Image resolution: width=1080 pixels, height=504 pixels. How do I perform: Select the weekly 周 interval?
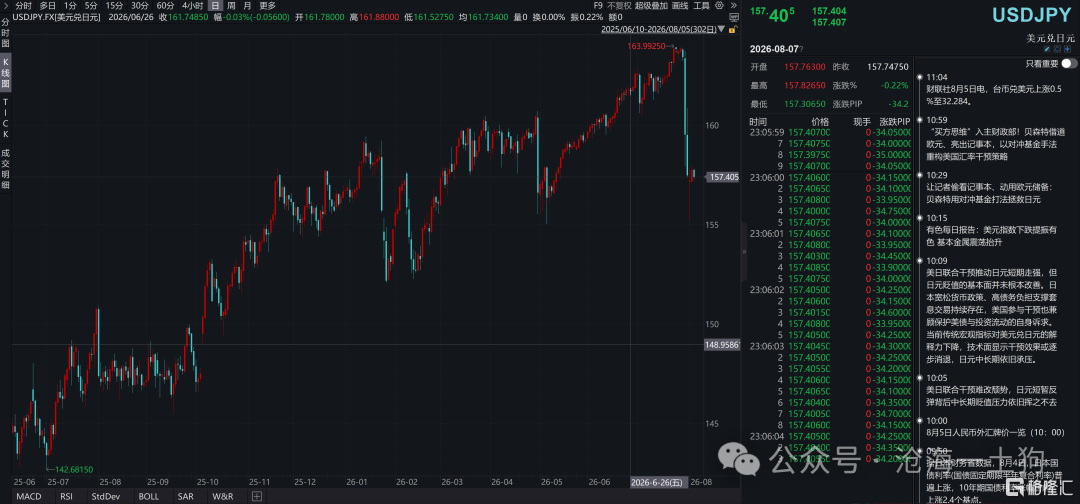(231, 6)
